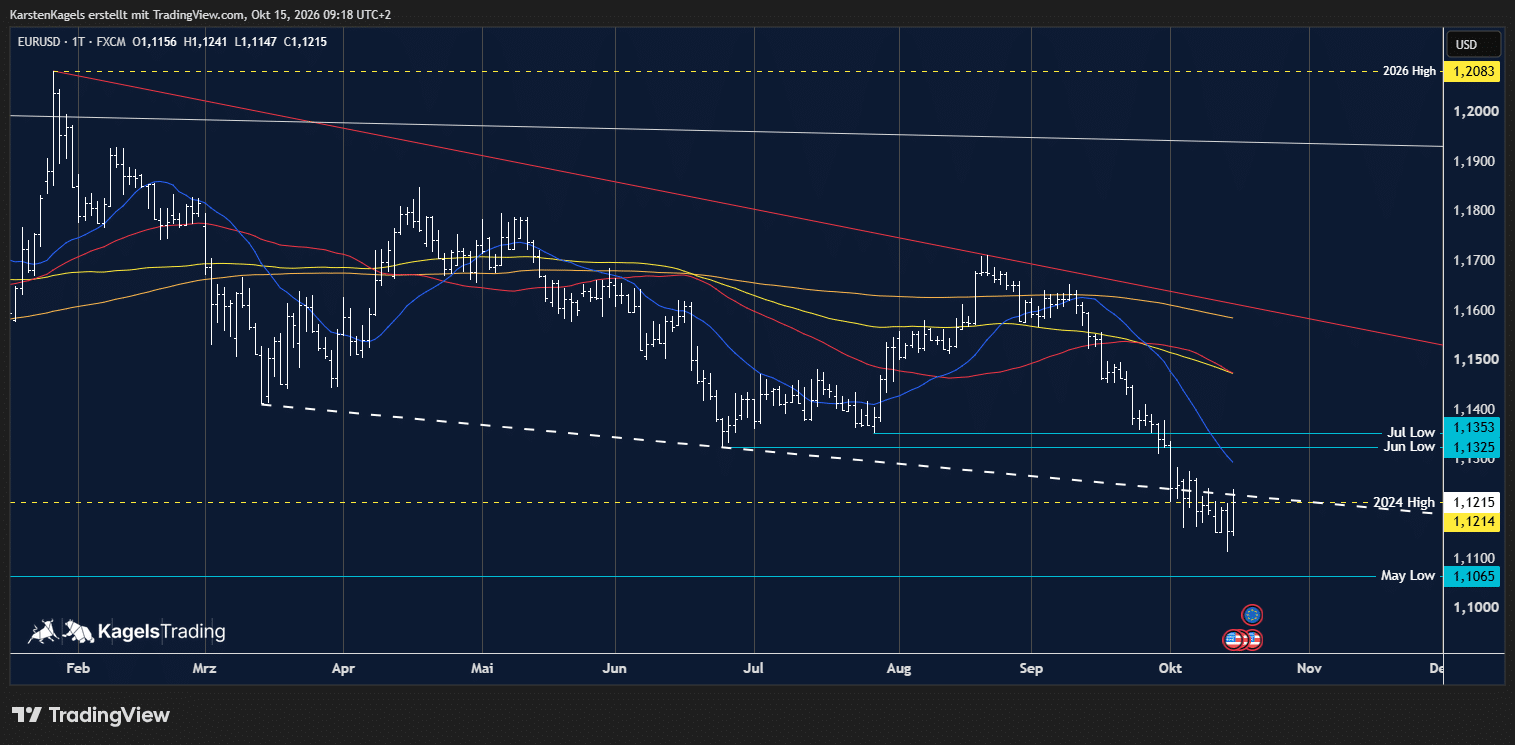Click Mrz on the time axis

pos(204,668)
